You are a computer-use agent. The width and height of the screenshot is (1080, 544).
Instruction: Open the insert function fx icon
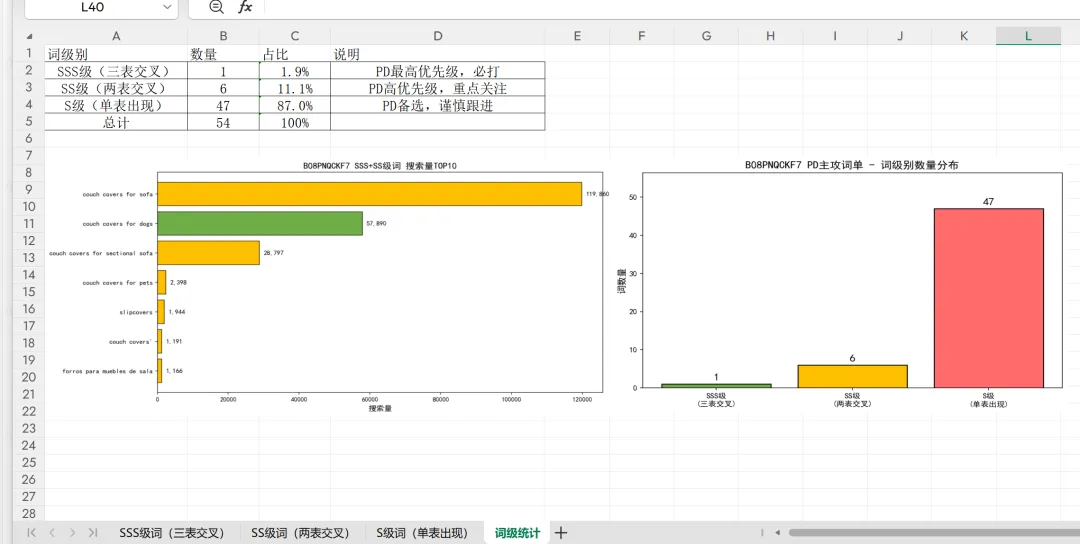point(245,7)
